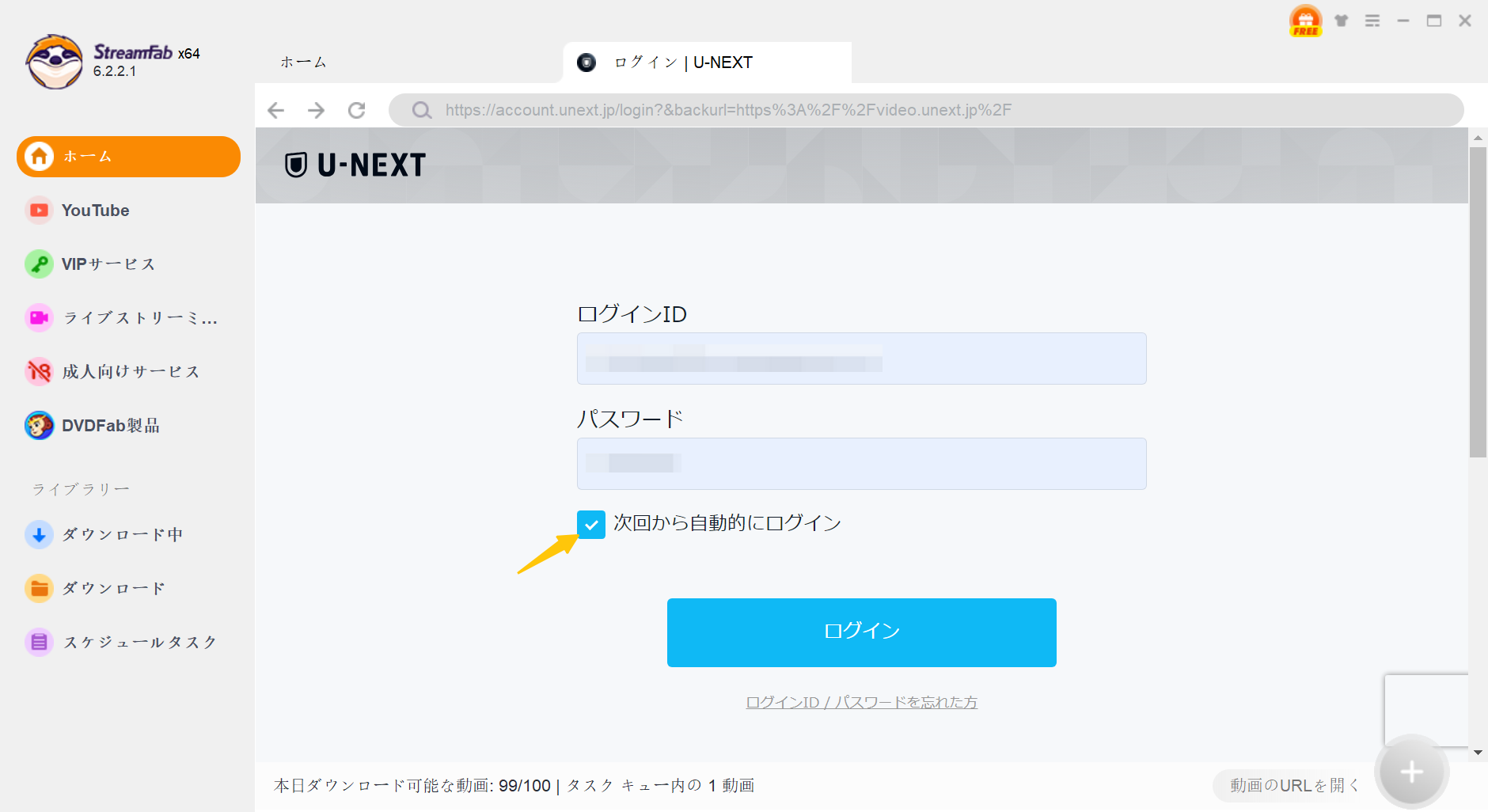This screenshot has width=1488, height=812.
Task: Minimize the StreamFab window
Action: [1403, 21]
